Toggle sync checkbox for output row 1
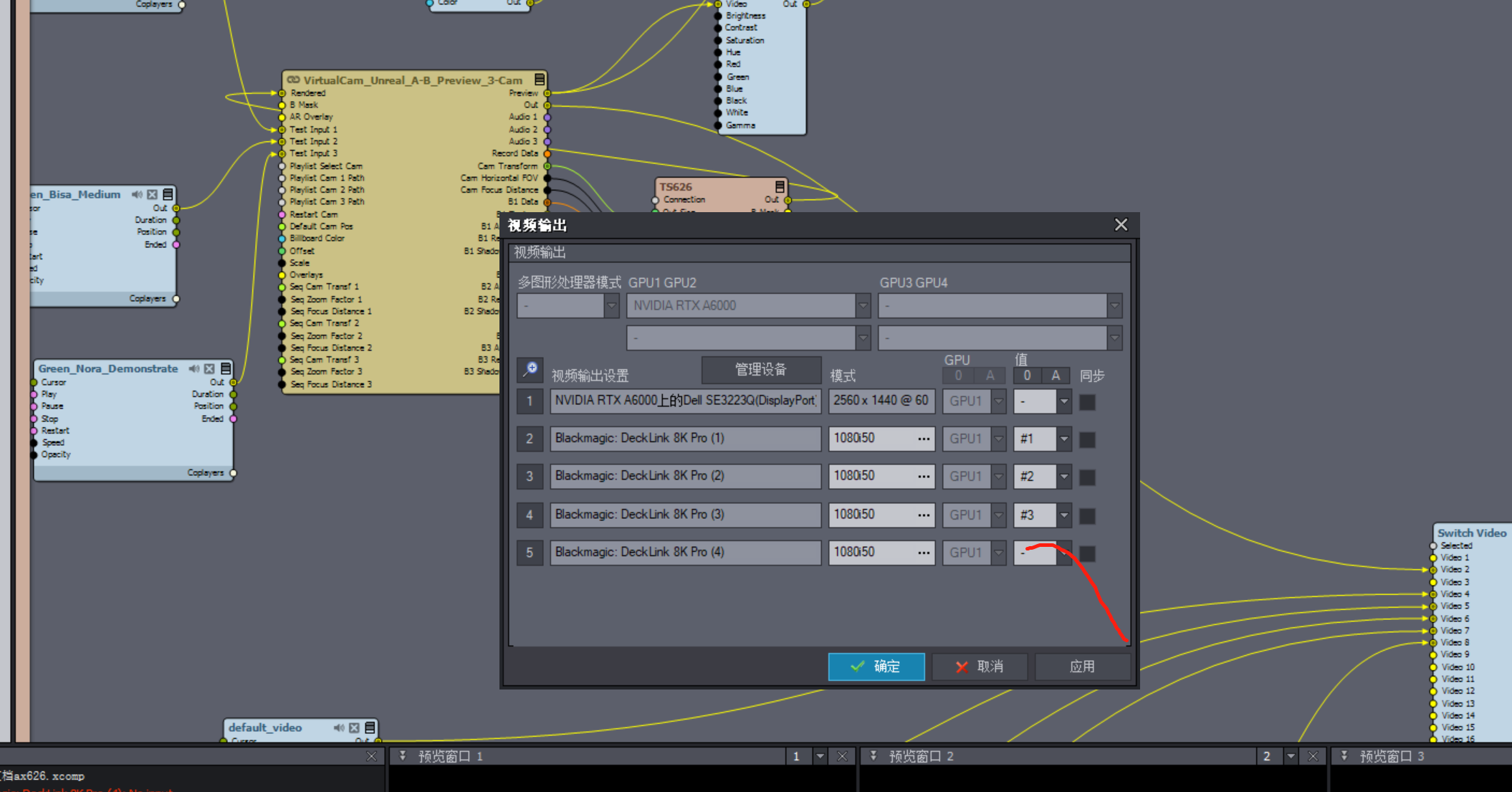Viewport: 1512px width, 792px height. coord(1087,401)
